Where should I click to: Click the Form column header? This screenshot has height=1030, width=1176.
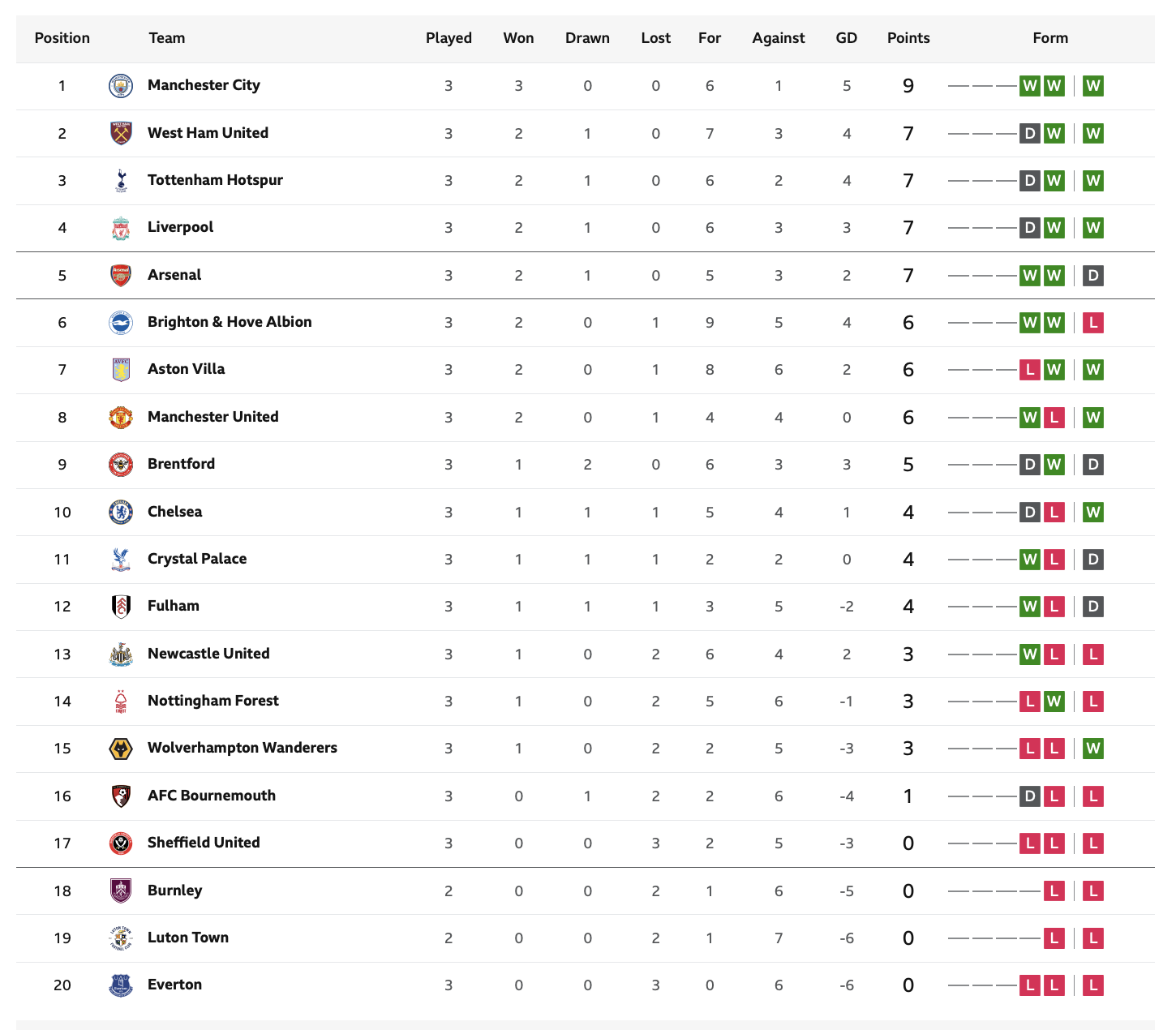tap(1050, 38)
